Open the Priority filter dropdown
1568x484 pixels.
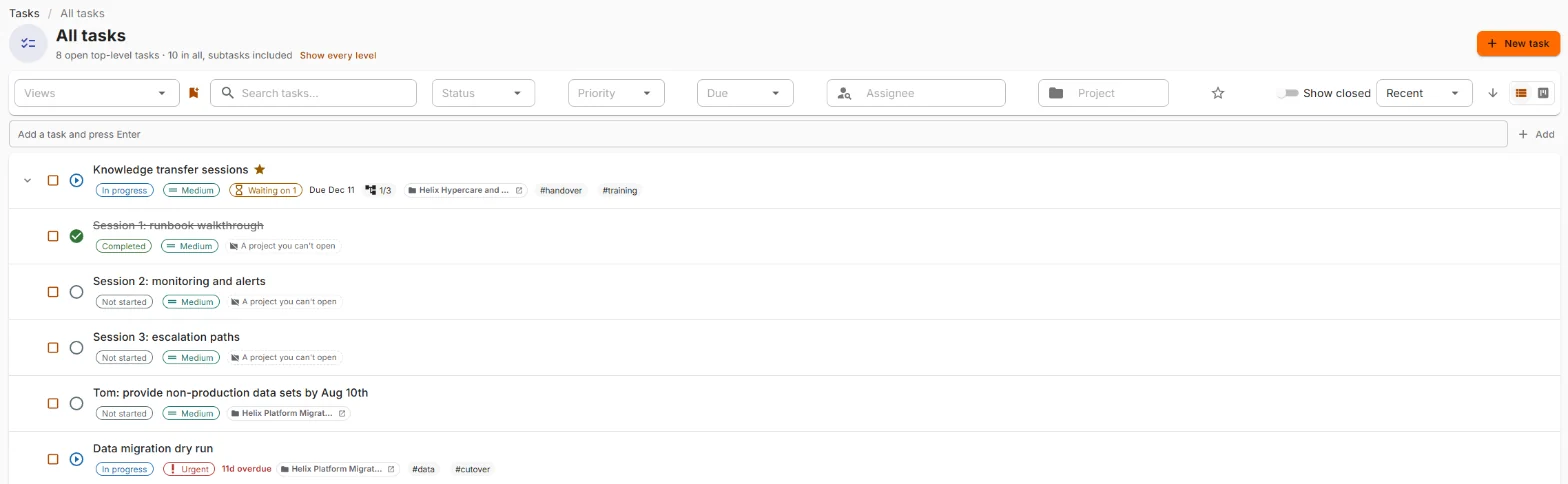click(x=616, y=93)
